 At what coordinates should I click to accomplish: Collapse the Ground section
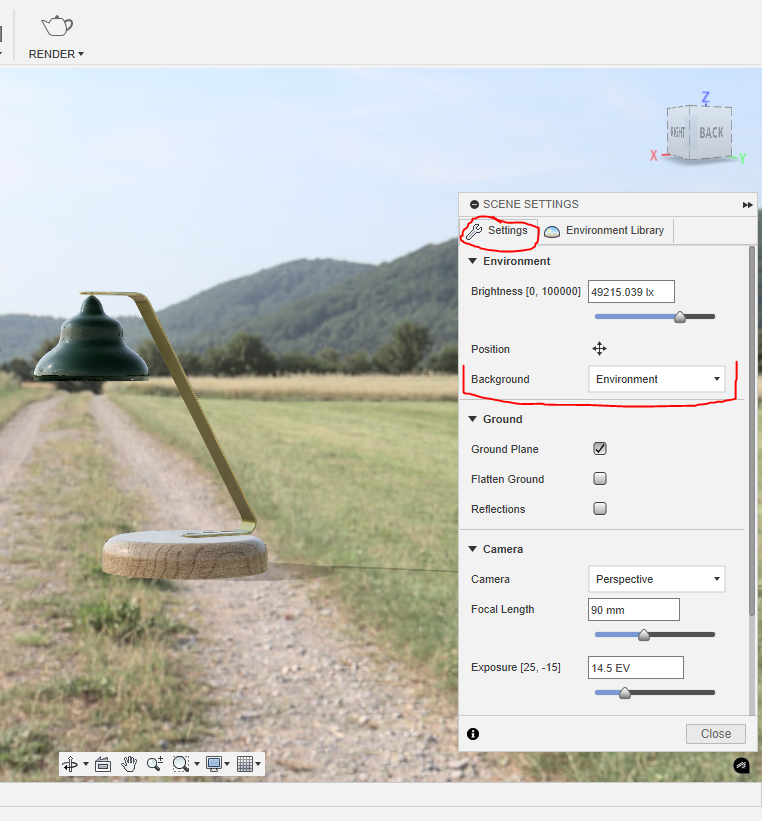[x=472, y=419]
